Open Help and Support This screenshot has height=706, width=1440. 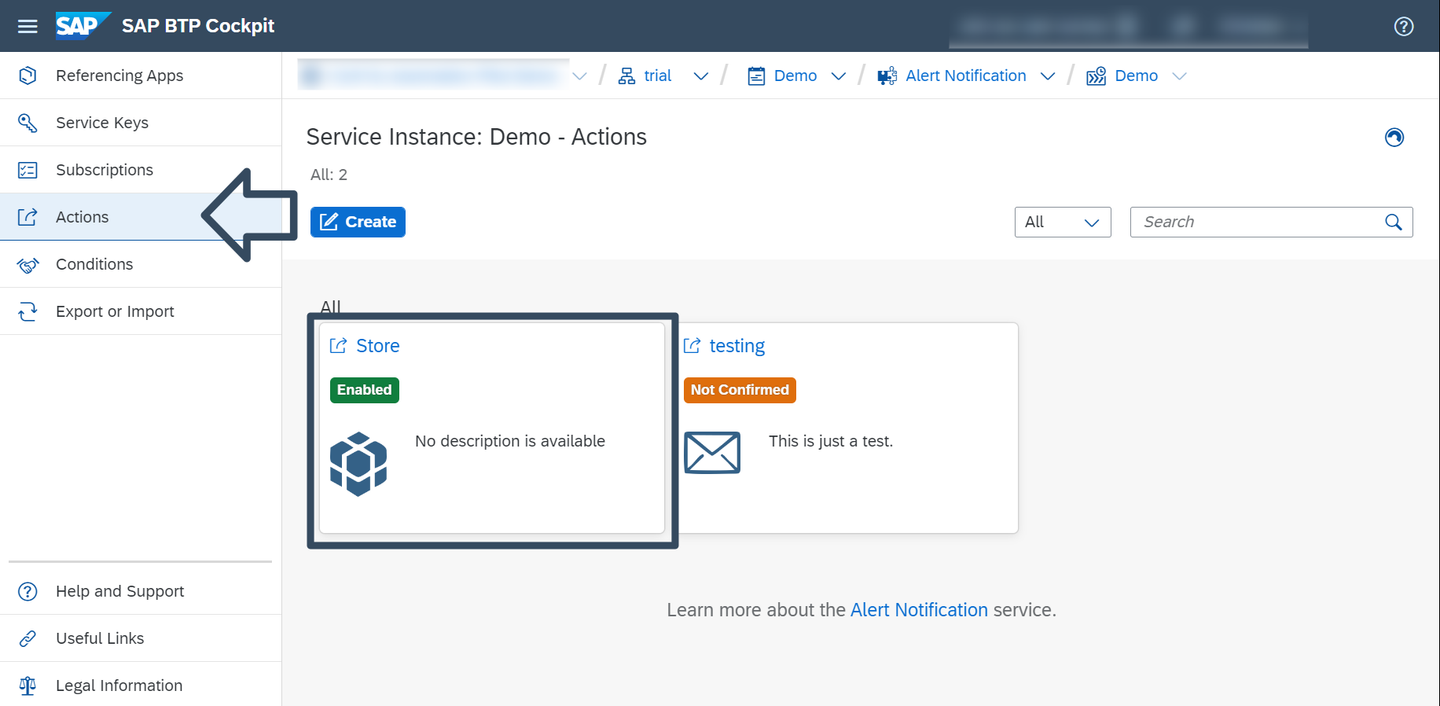[x=140, y=591]
